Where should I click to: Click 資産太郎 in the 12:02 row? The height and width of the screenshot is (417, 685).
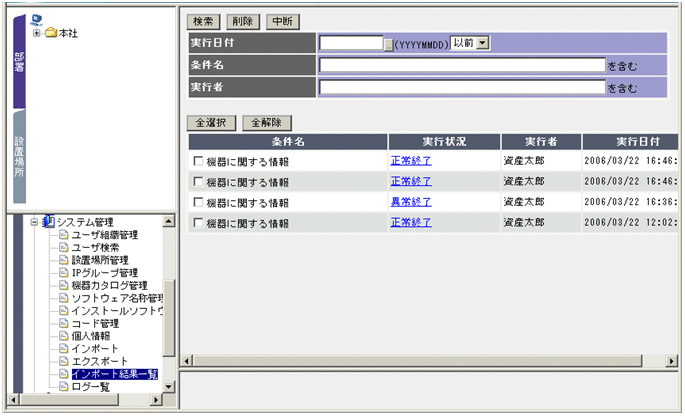524,222
